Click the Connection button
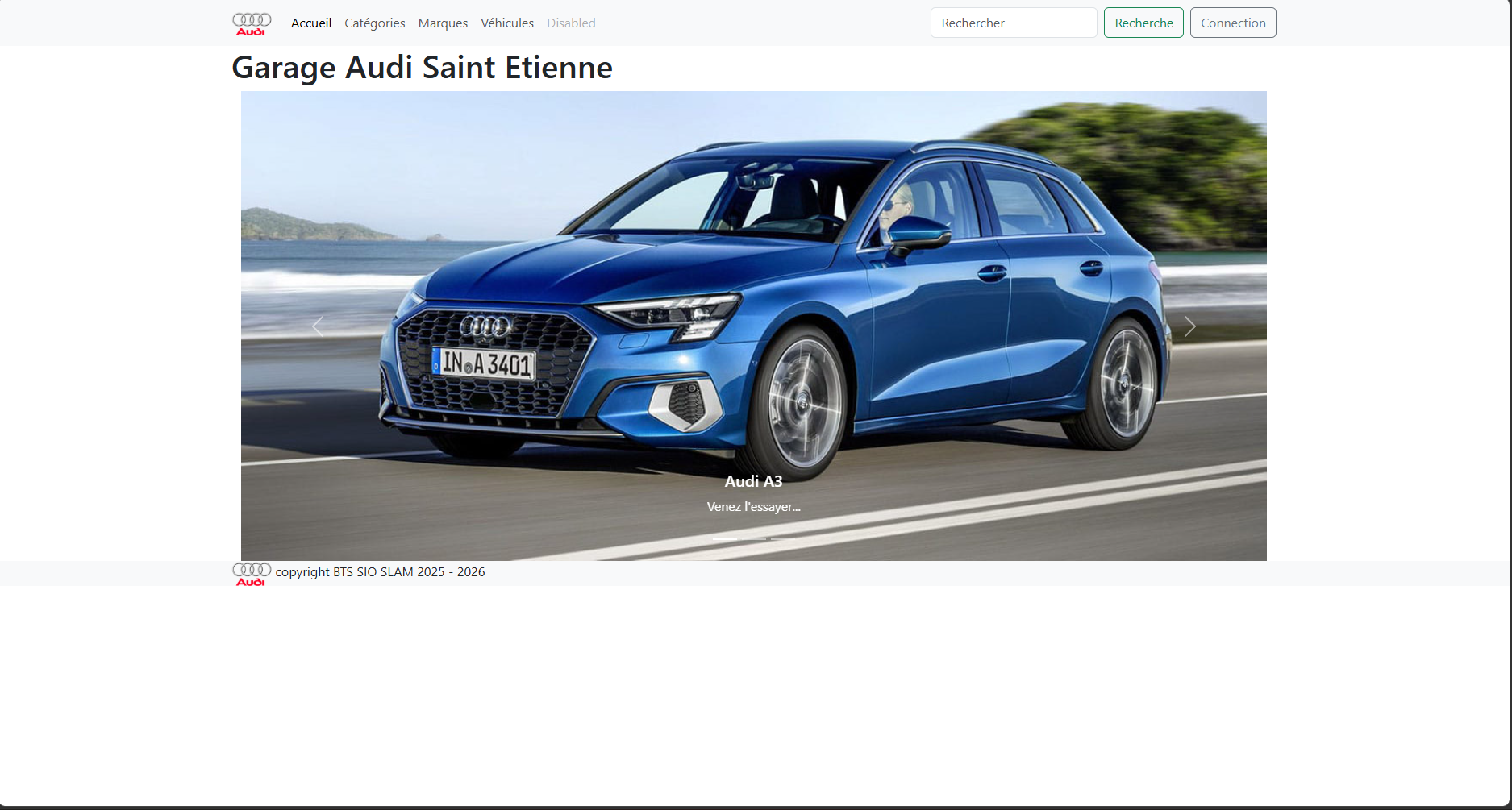 click(1233, 23)
